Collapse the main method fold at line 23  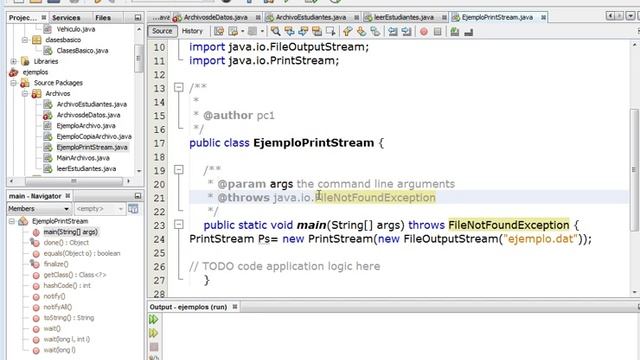pyautogui.click(x=179, y=224)
